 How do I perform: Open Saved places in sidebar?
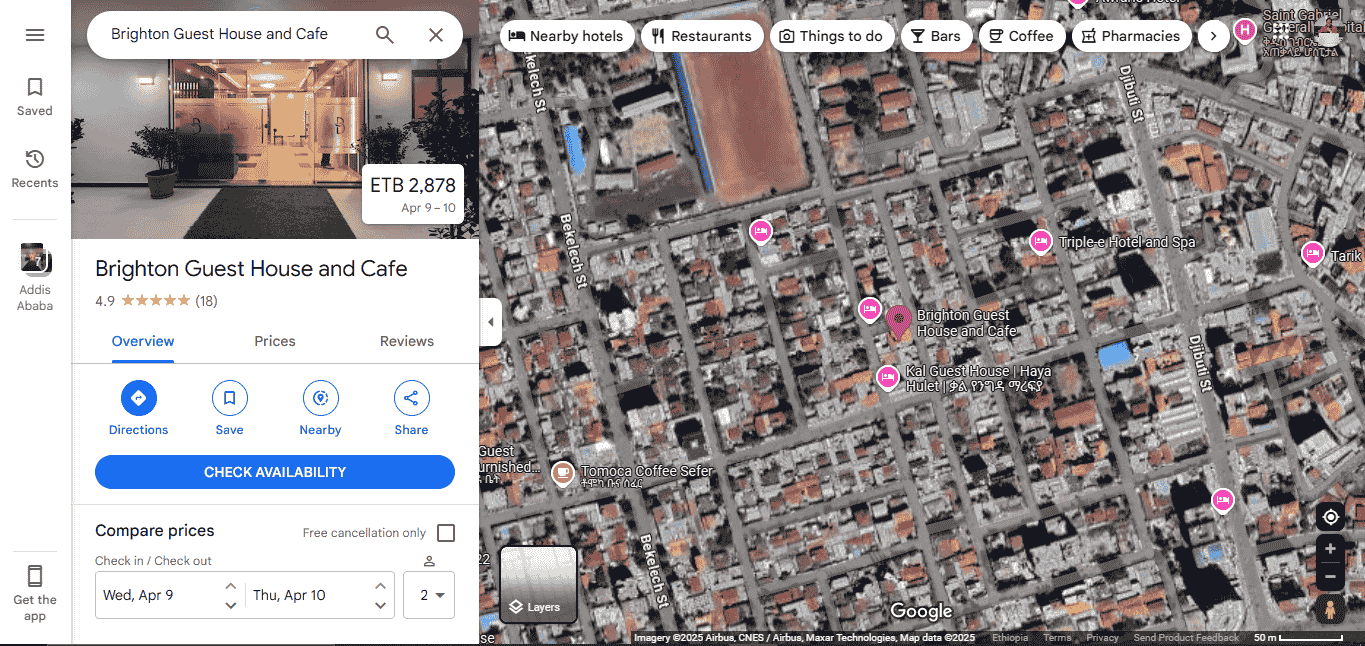point(35,96)
